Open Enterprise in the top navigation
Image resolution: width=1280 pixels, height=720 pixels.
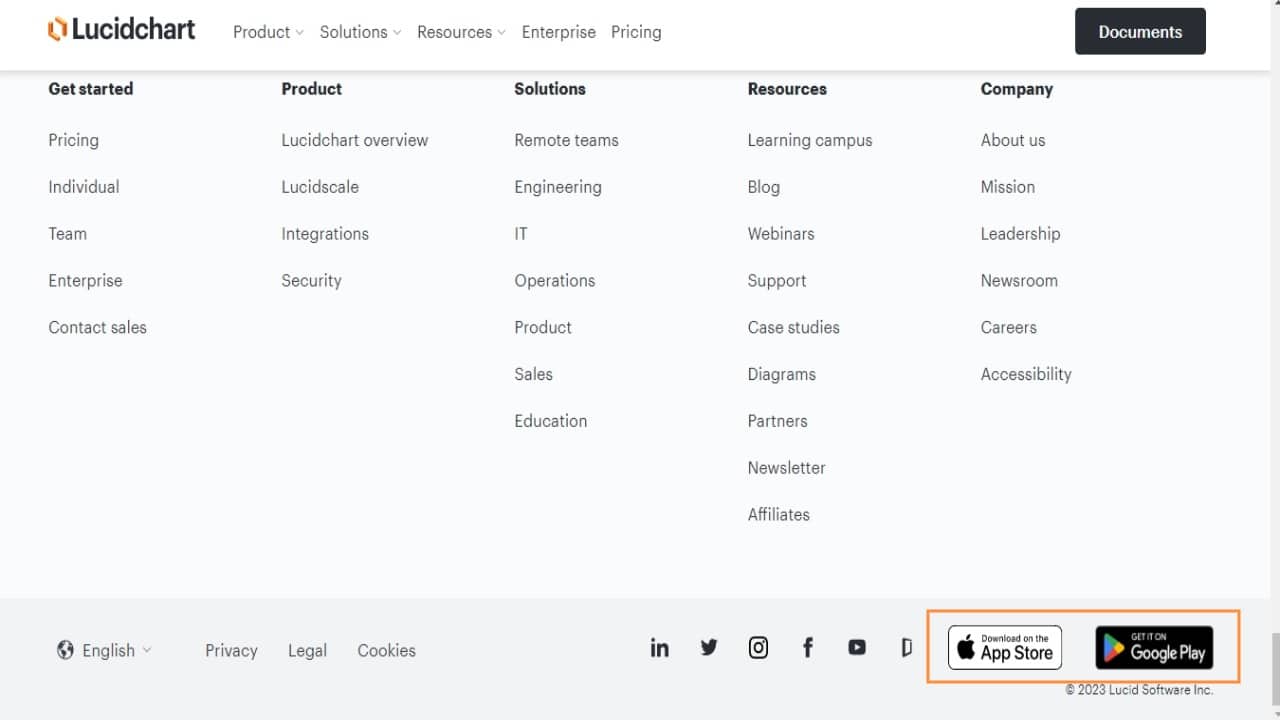click(x=559, y=32)
